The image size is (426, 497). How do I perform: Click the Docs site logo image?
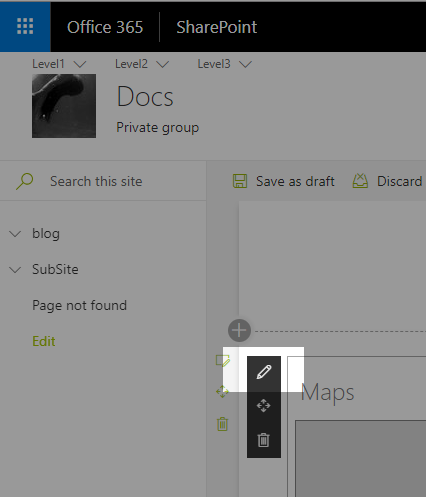coord(64,106)
